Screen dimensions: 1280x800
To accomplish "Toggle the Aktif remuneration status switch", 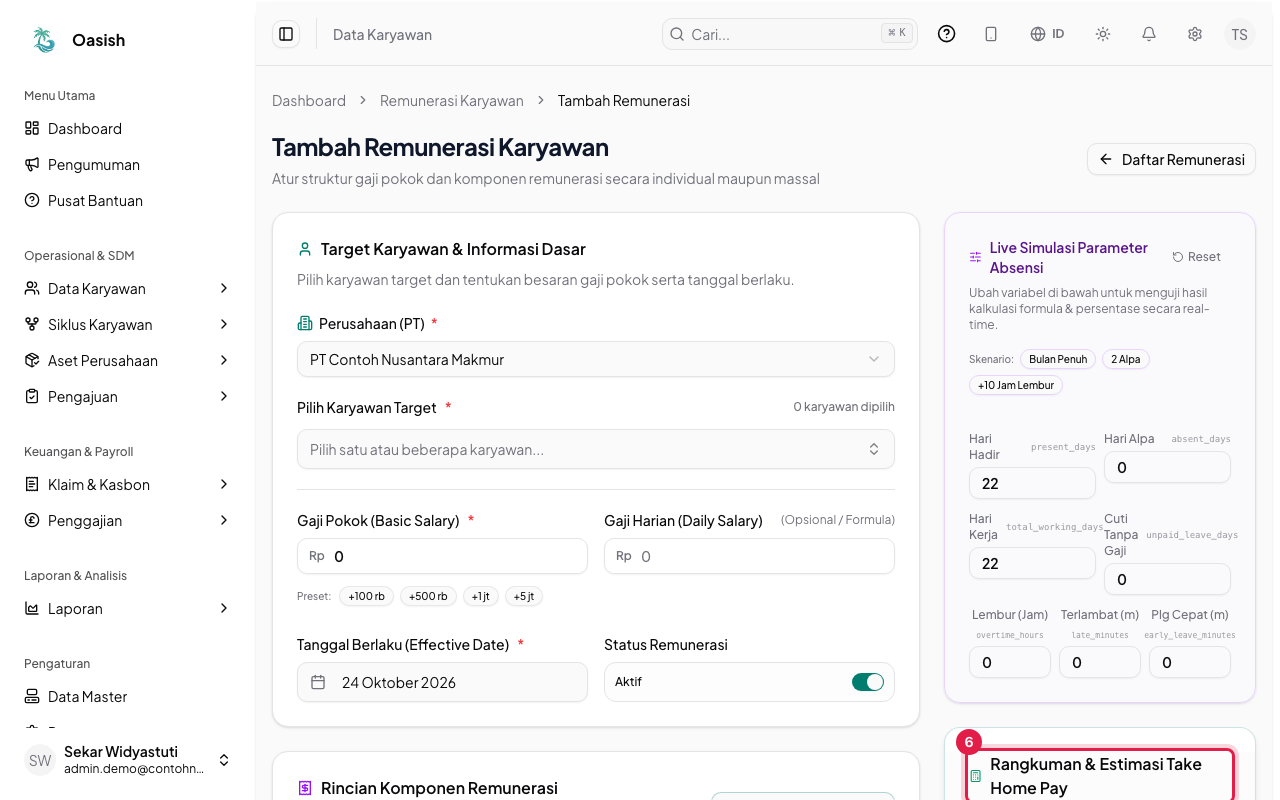I will tap(868, 682).
